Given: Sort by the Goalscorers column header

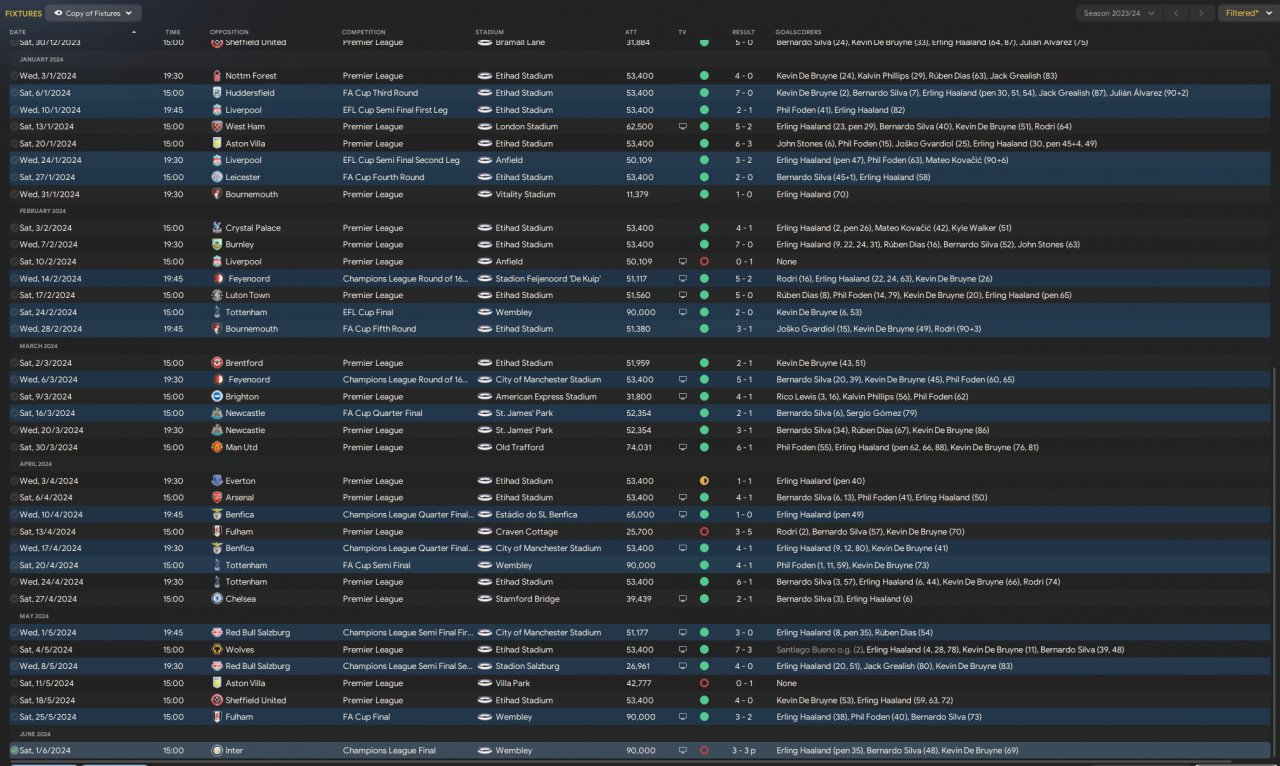Looking at the screenshot, I should click(797, 32).
